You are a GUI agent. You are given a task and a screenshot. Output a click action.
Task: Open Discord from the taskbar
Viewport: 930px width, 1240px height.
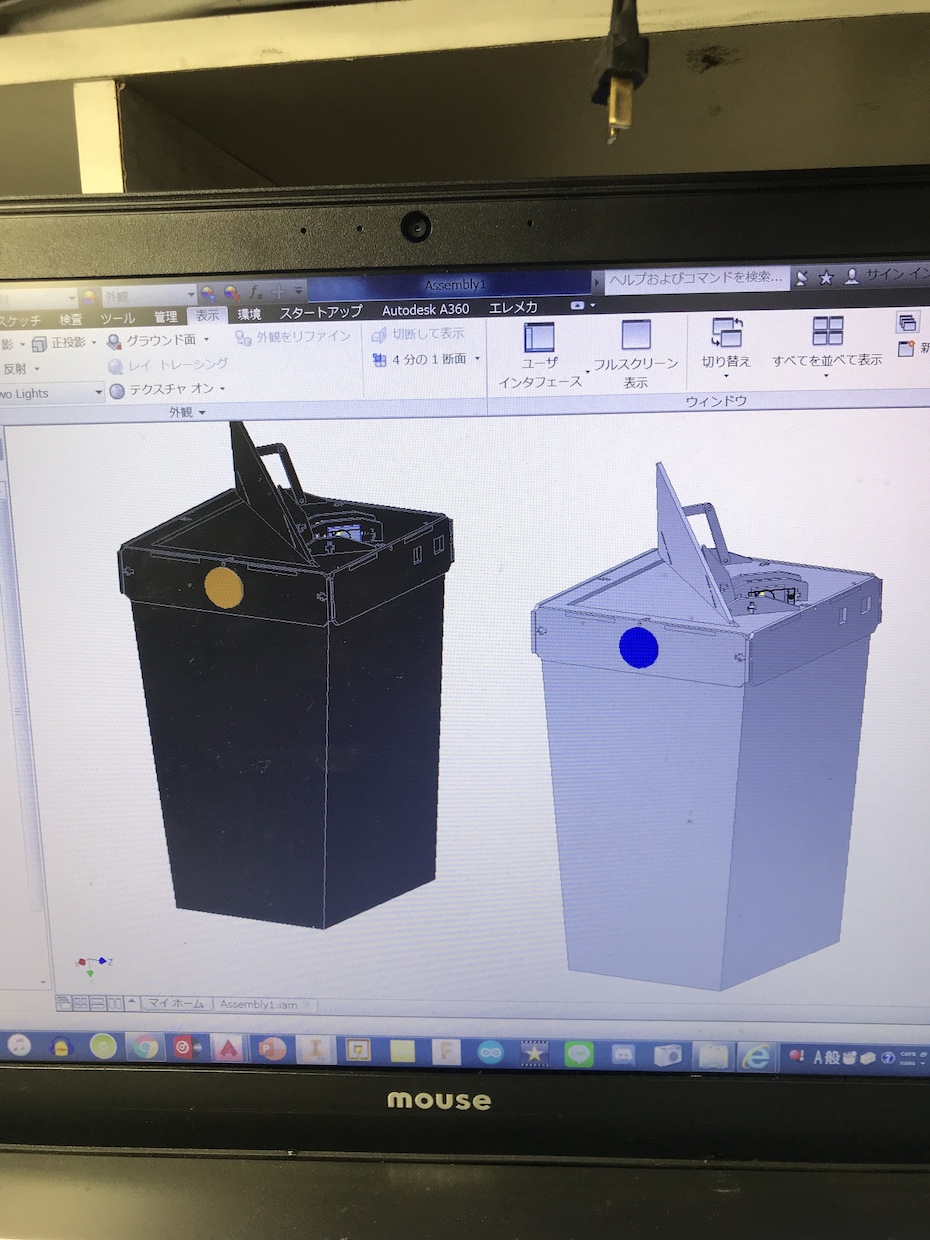[624, 1054]
